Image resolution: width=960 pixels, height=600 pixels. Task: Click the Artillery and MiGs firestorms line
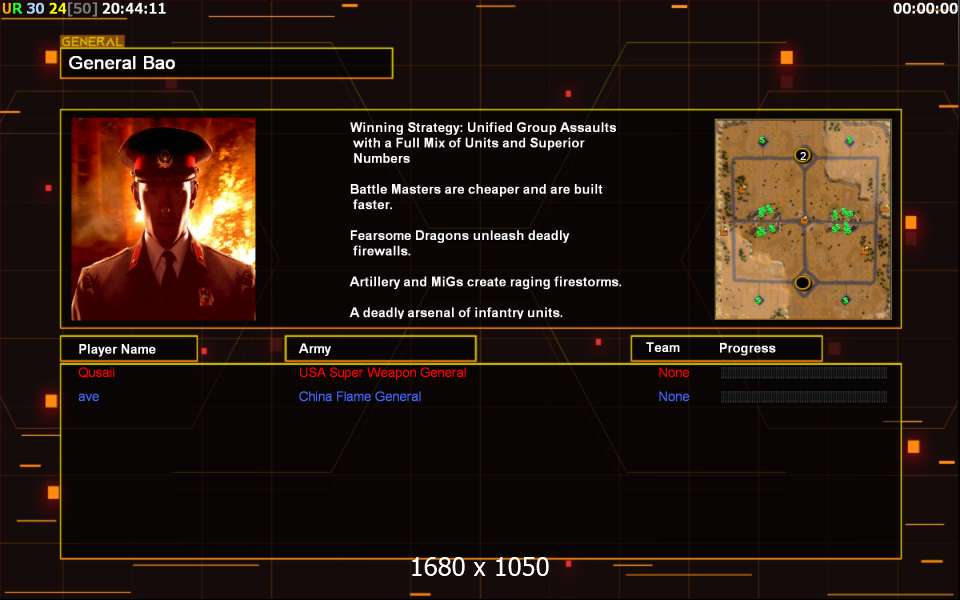486,282
